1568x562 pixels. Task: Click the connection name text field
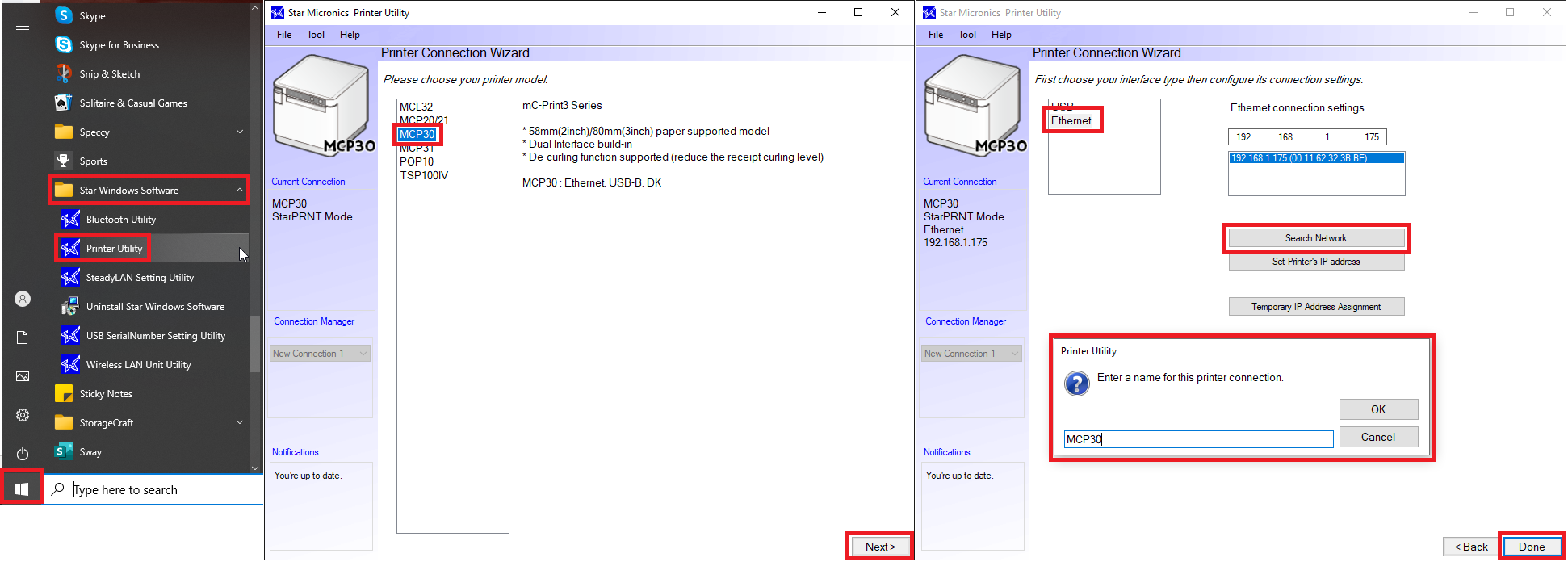pyautogui.click(x=1198, y=439)
